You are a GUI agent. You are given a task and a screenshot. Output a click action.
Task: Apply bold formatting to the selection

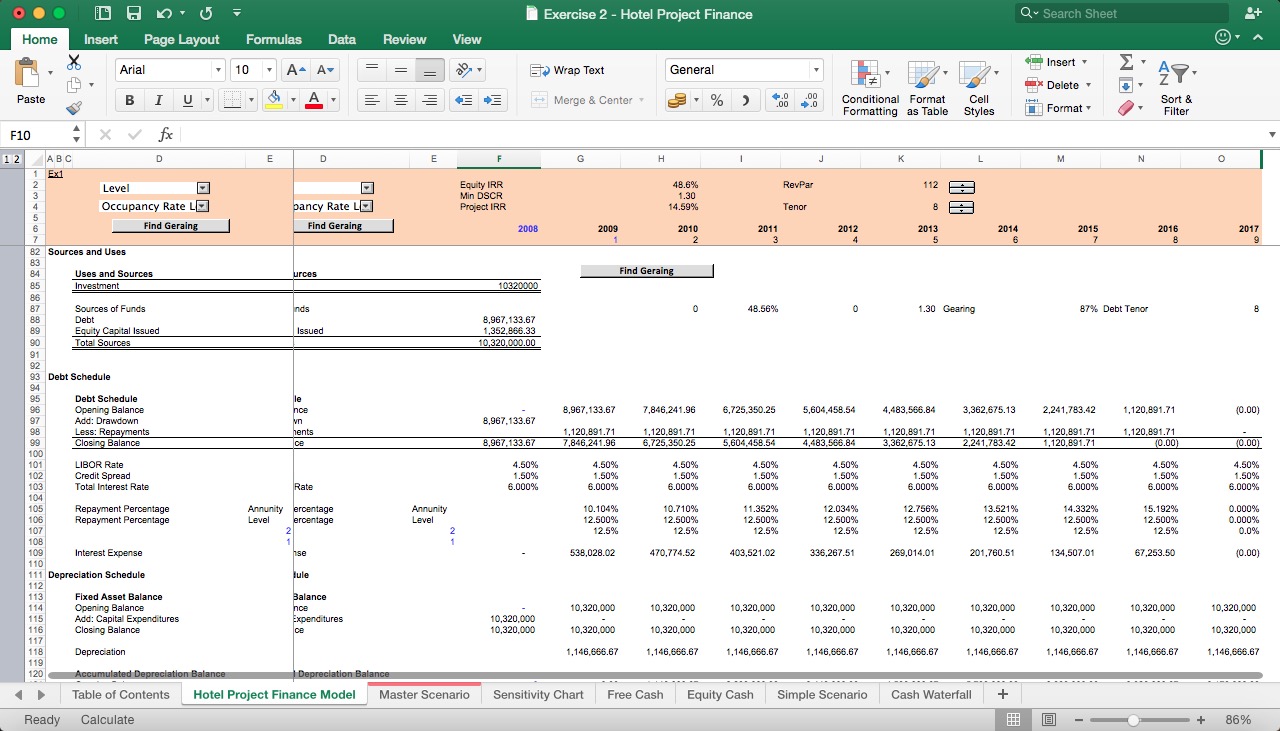(129, 100)
